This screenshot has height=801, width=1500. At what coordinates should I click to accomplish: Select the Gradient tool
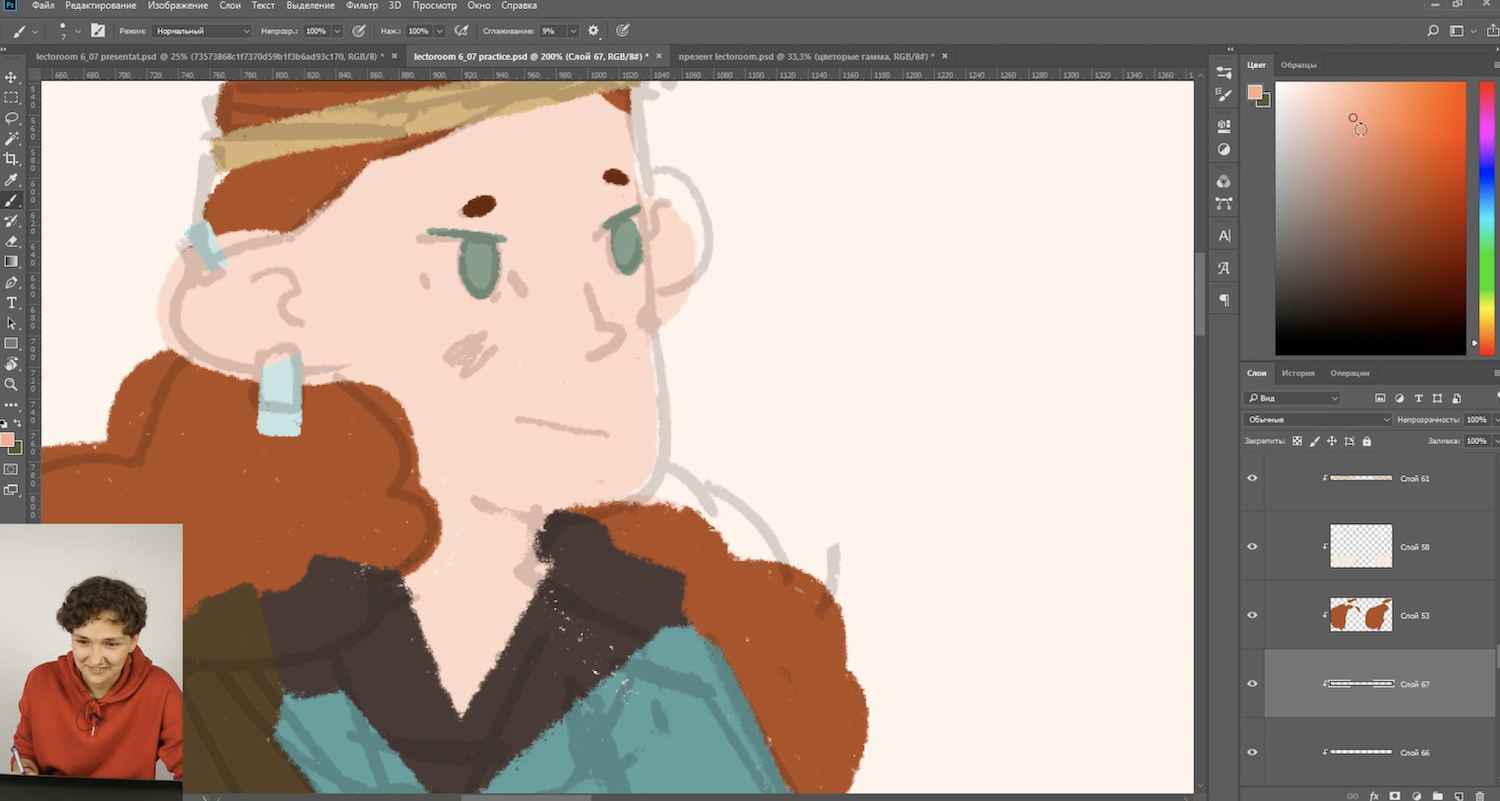click(12, 262)
